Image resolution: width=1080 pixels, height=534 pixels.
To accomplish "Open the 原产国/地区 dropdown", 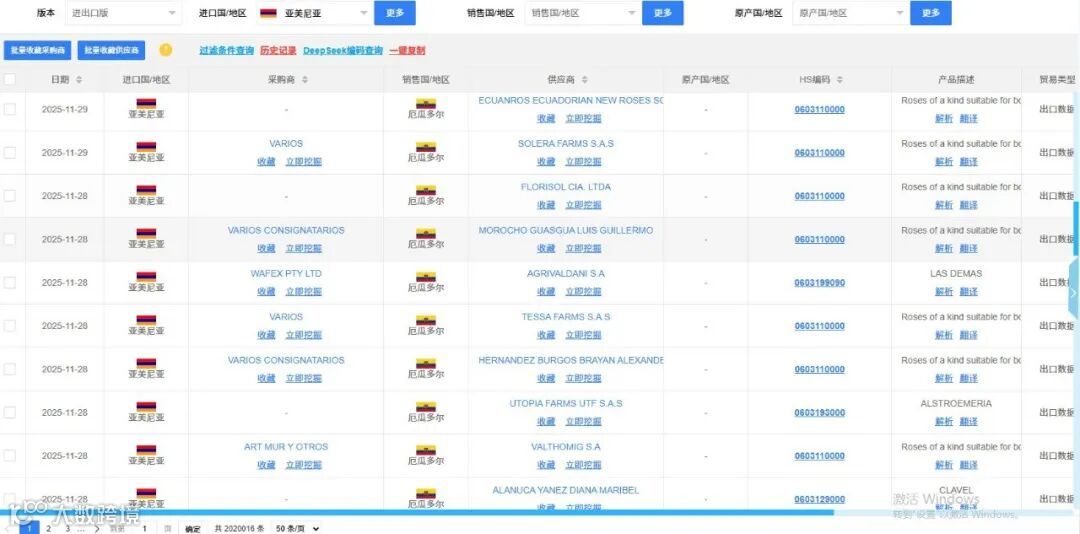I will 851,13.
